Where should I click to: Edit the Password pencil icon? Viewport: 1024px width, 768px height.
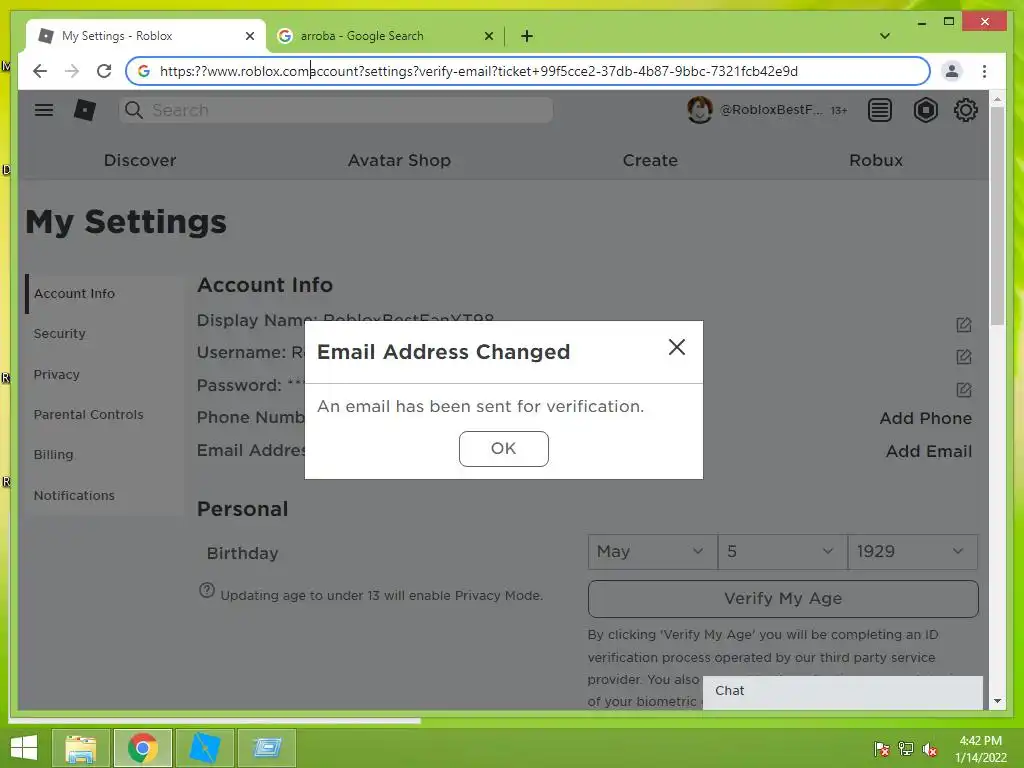[964, 390]
